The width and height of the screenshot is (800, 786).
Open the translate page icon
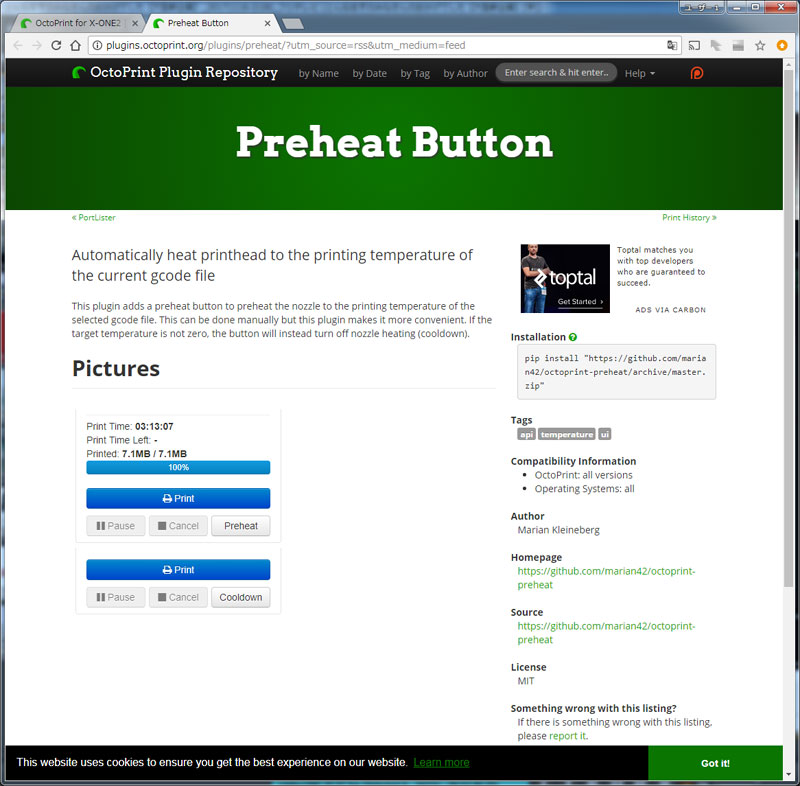click(672, 45)
